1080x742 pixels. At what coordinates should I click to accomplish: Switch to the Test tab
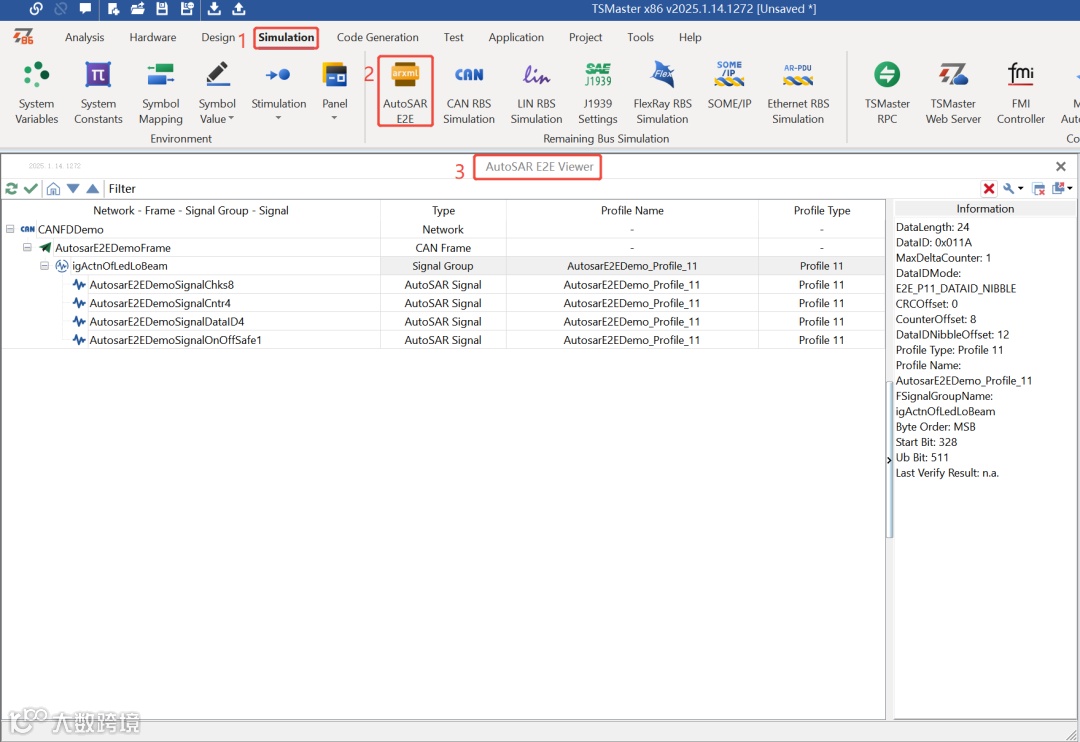coord(453,37)
